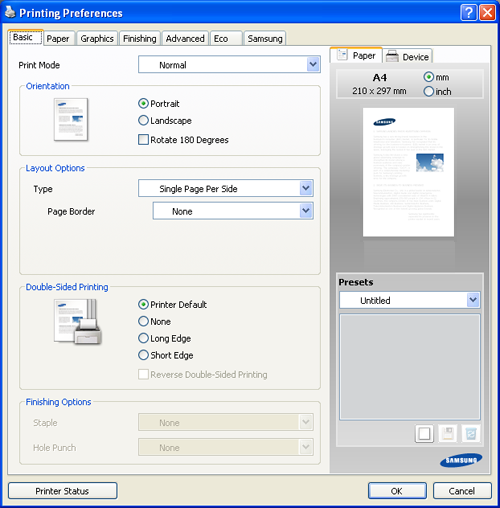The width and height of the screenshot is (500, 508).
Task: Confirm settings with the OK button
Action: tap(397, 491)
